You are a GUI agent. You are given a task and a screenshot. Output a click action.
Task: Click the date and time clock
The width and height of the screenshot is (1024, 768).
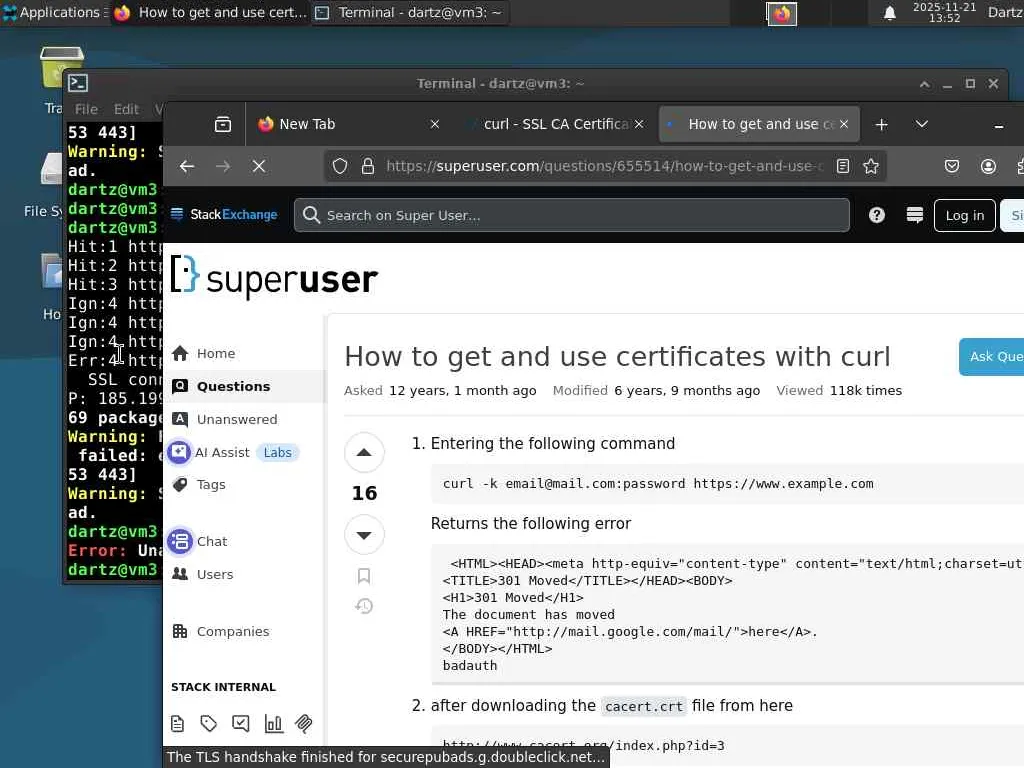coord(944,12)
